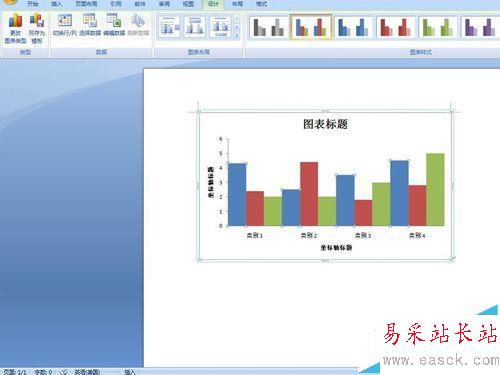500x375 pixels.
Task: Click the 字数 word count status entry
Action: (43, 372)
